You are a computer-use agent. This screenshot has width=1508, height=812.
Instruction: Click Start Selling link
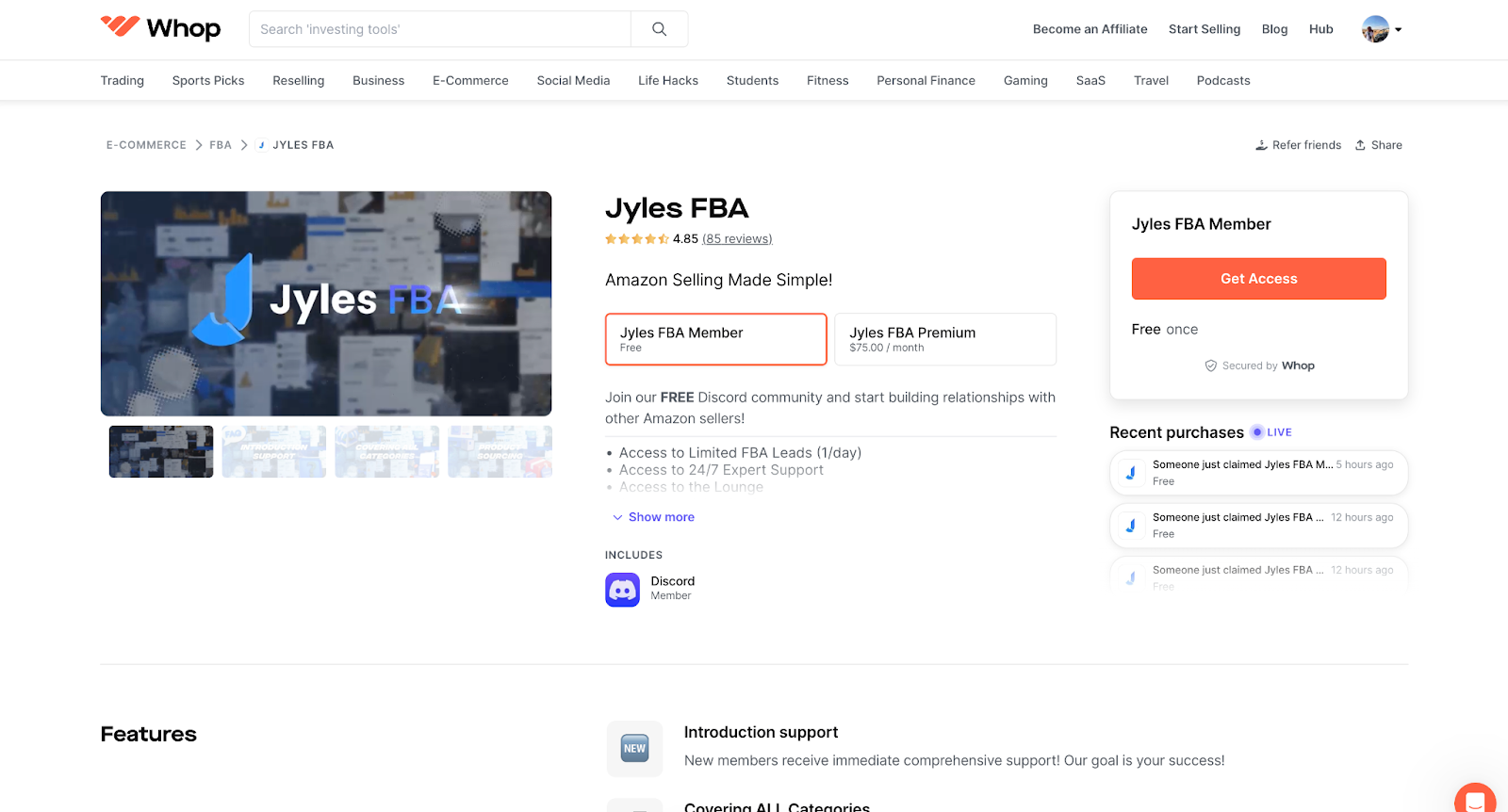(1205, 29)
